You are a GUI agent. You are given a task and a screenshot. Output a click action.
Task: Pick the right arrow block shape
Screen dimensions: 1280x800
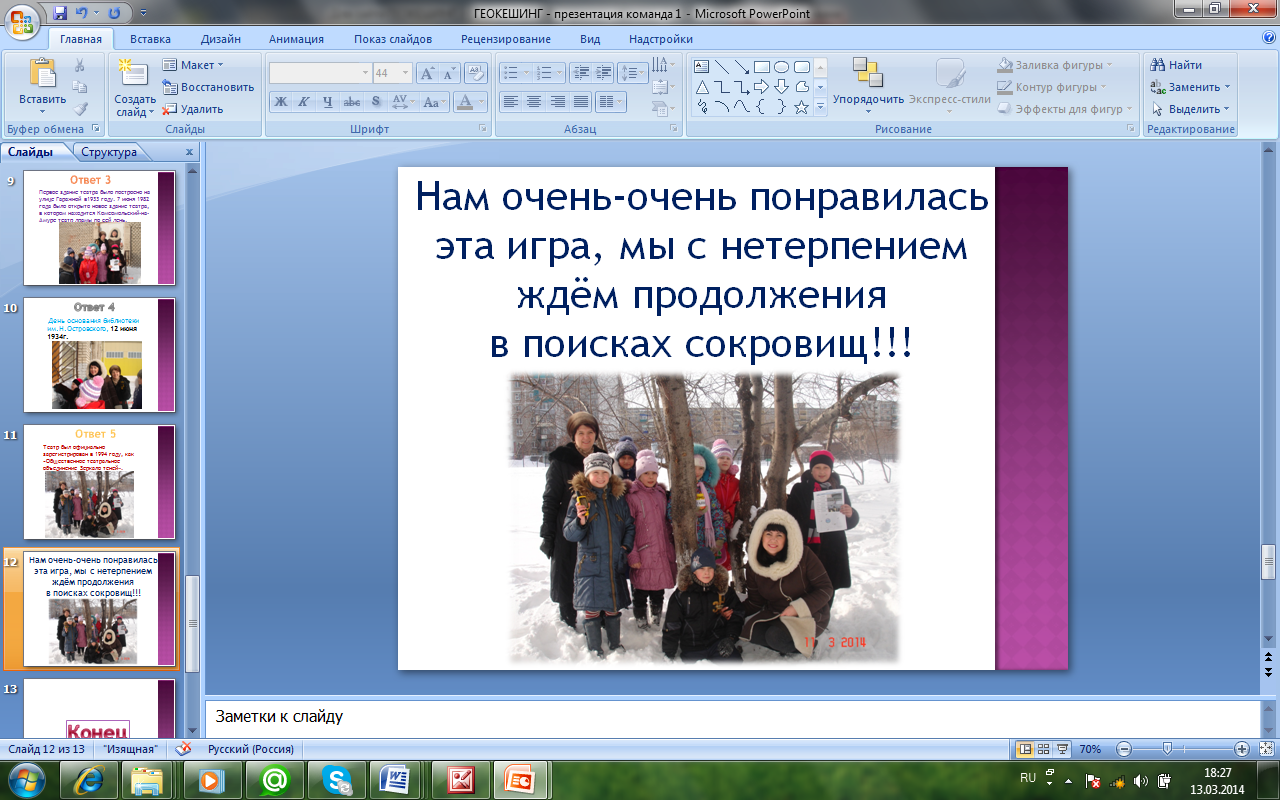[x=762, y=87]
